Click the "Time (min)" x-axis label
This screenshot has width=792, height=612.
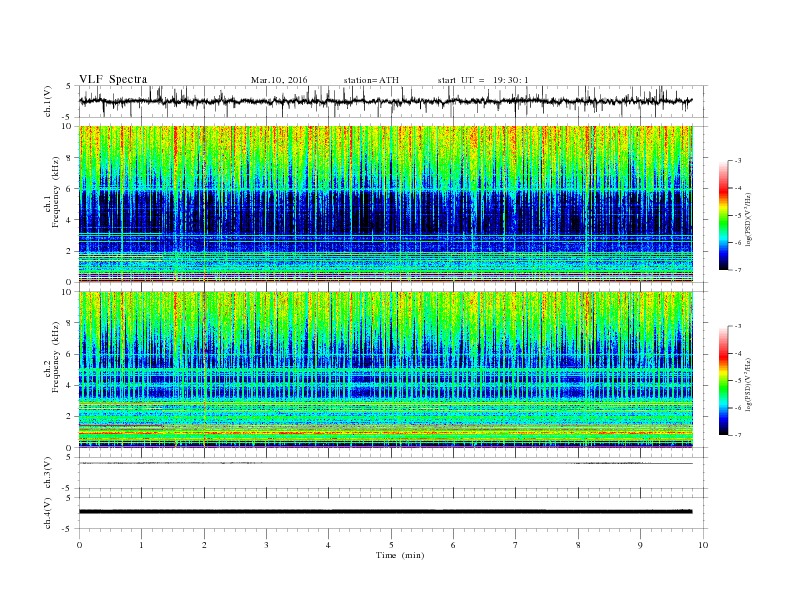pos(400,555)
